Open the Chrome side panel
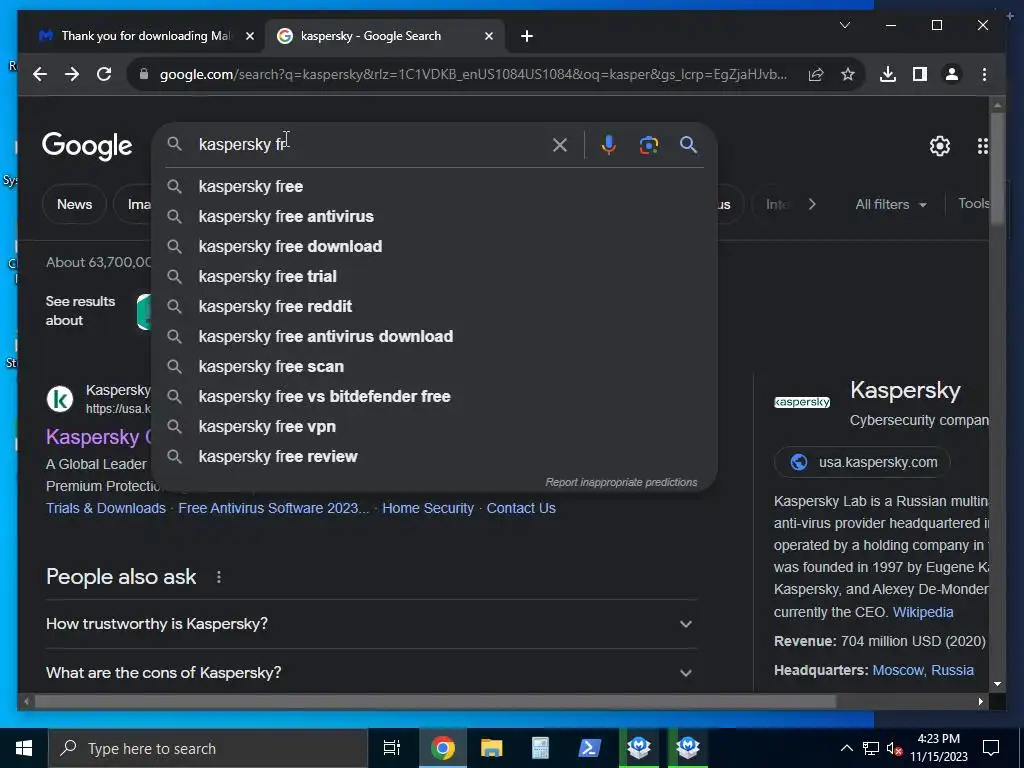Image resolution: width=1024 pixels, height=768 pixels. (920, 74)
